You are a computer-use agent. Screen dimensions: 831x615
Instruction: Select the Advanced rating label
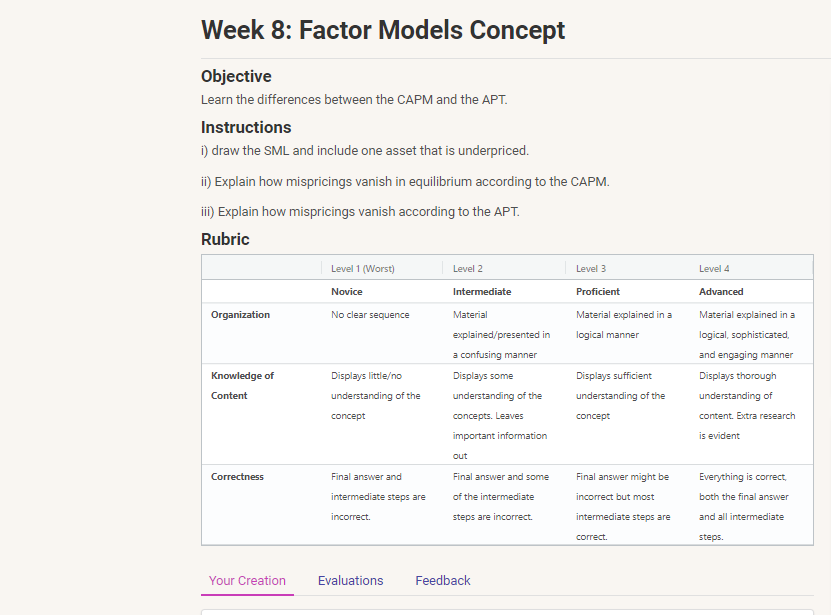(723, 291)
